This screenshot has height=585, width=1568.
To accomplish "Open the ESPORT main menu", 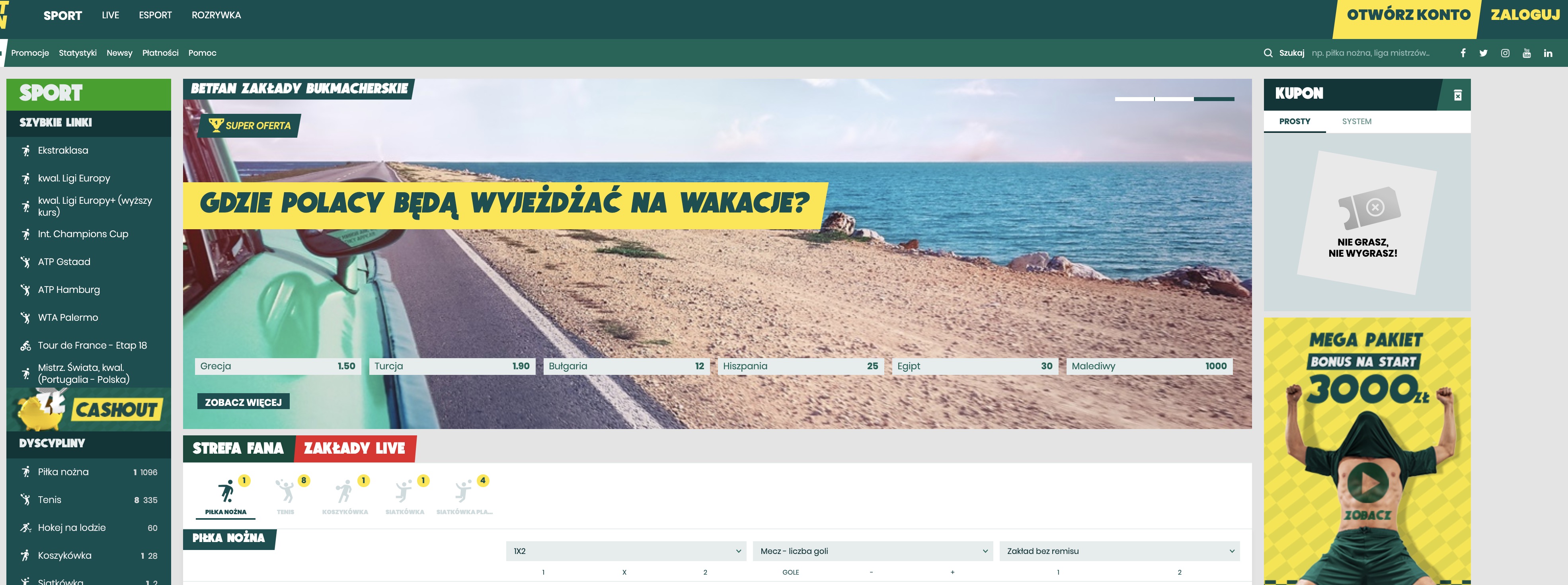I will pyautogui.click(x=155, y=15).
